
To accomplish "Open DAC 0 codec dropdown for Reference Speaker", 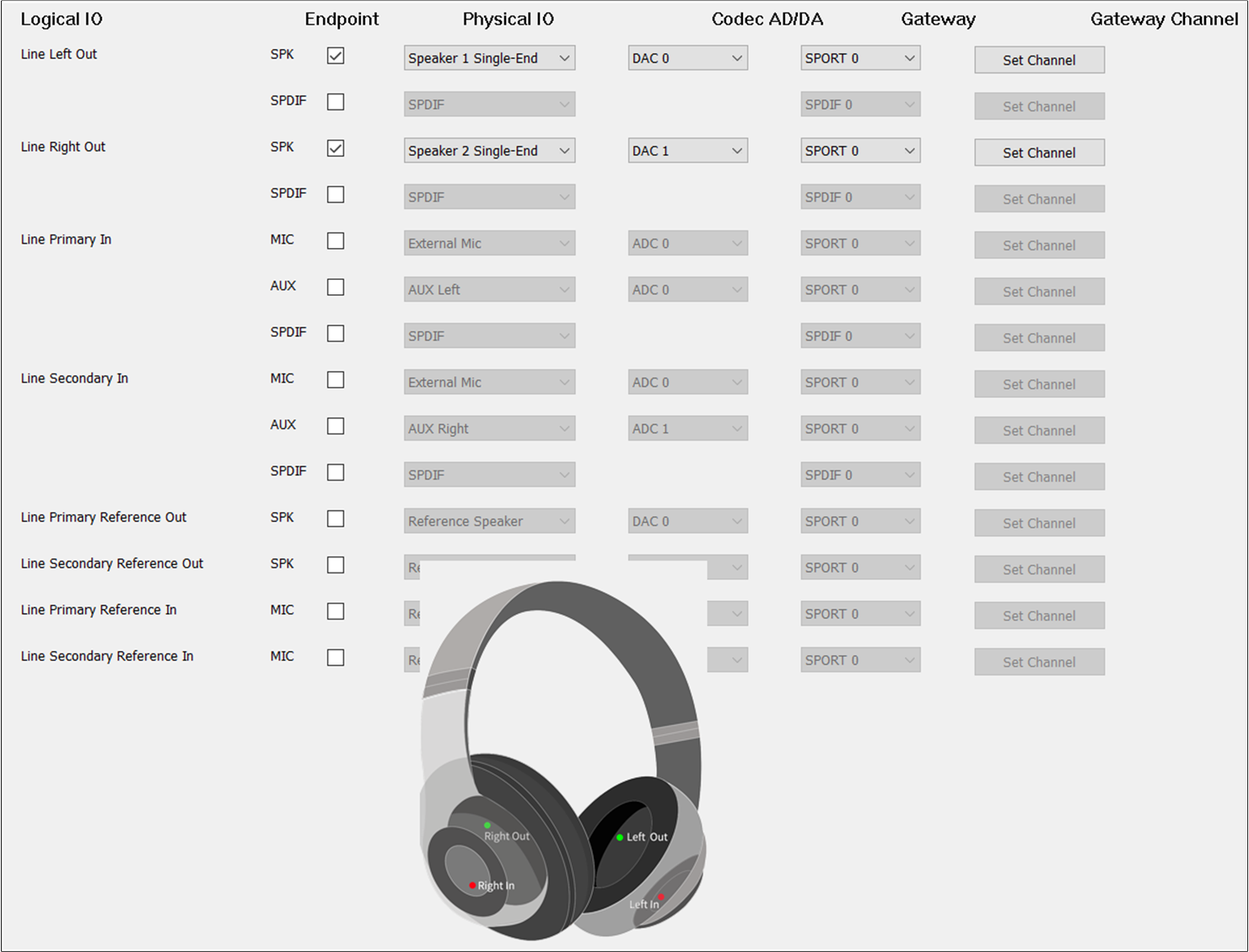I will point(688,521).
